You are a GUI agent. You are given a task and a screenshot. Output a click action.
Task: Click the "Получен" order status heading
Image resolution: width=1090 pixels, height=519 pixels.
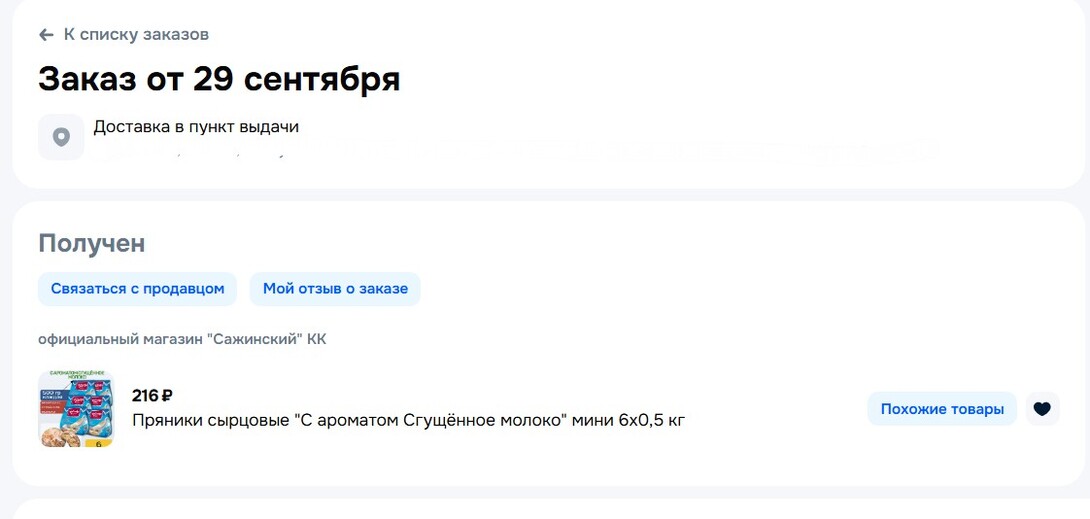92,243
